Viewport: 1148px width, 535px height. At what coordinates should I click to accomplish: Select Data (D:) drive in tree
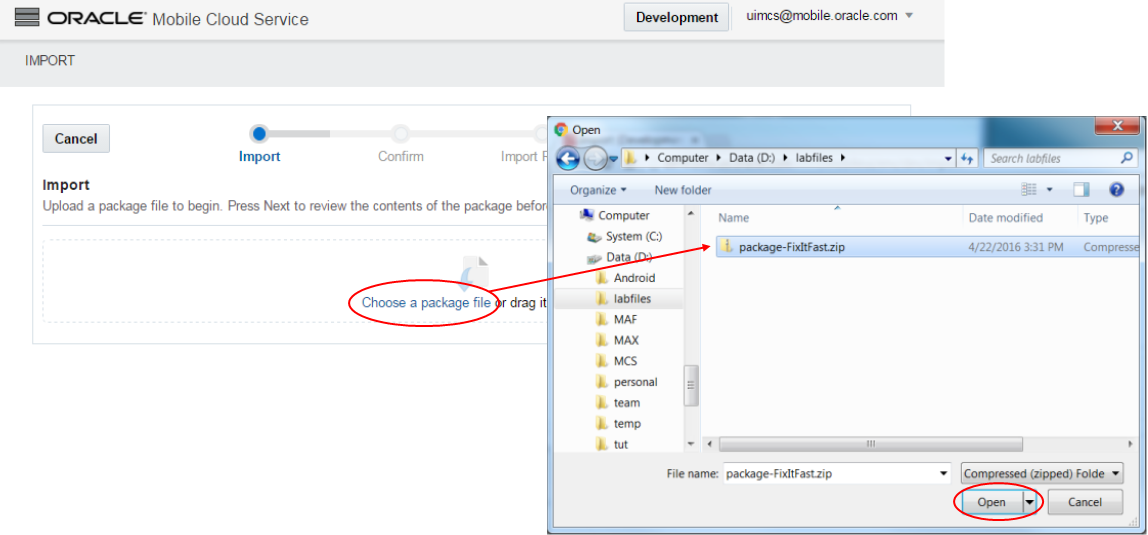(x=619, y=258)
